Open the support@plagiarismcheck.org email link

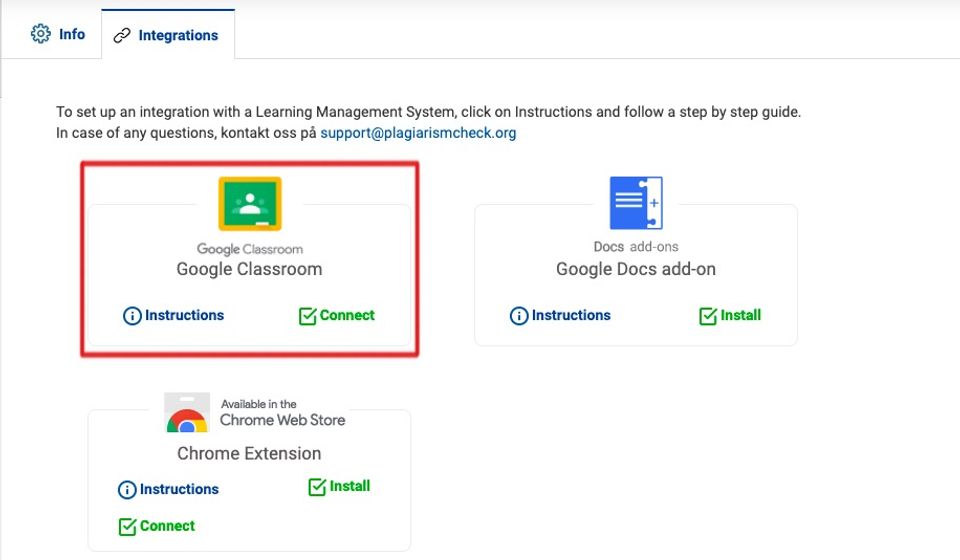coord(418,132)
